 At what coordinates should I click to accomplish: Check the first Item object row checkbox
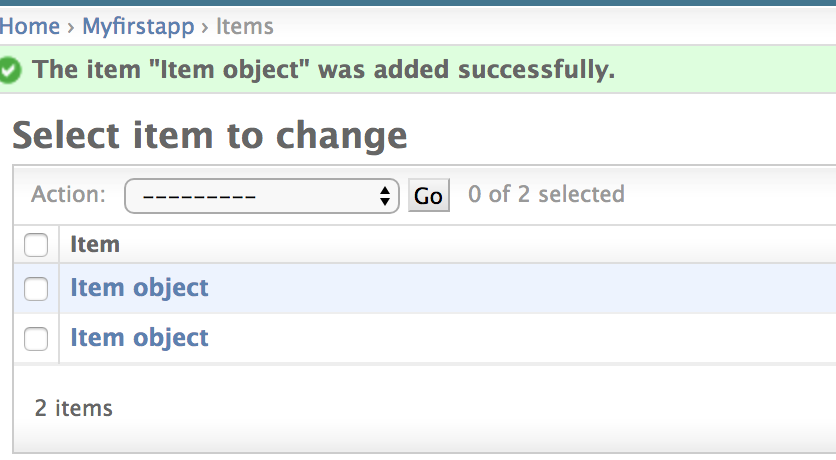point(36,289)
